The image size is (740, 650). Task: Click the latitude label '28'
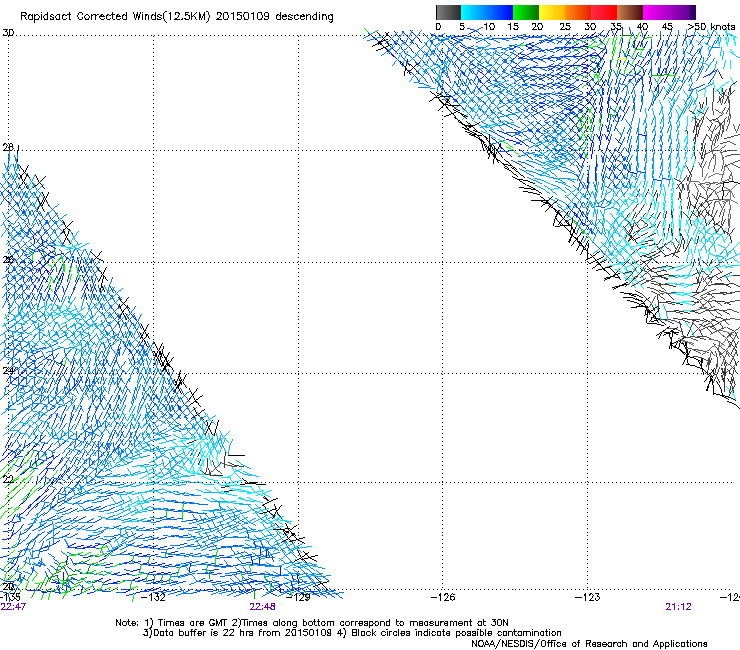(x=8, y=148)
